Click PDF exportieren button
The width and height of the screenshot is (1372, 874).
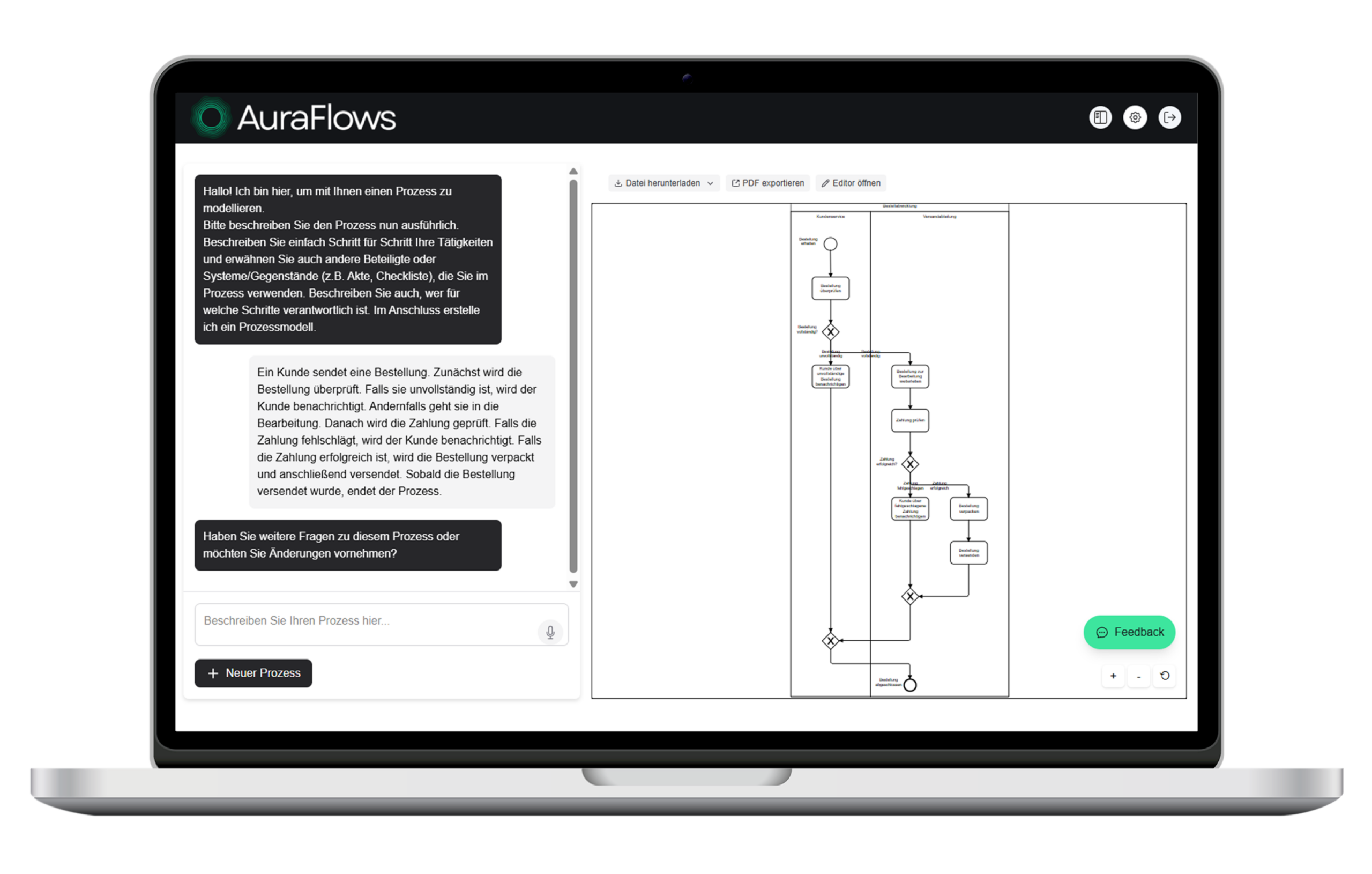(767, 183)
